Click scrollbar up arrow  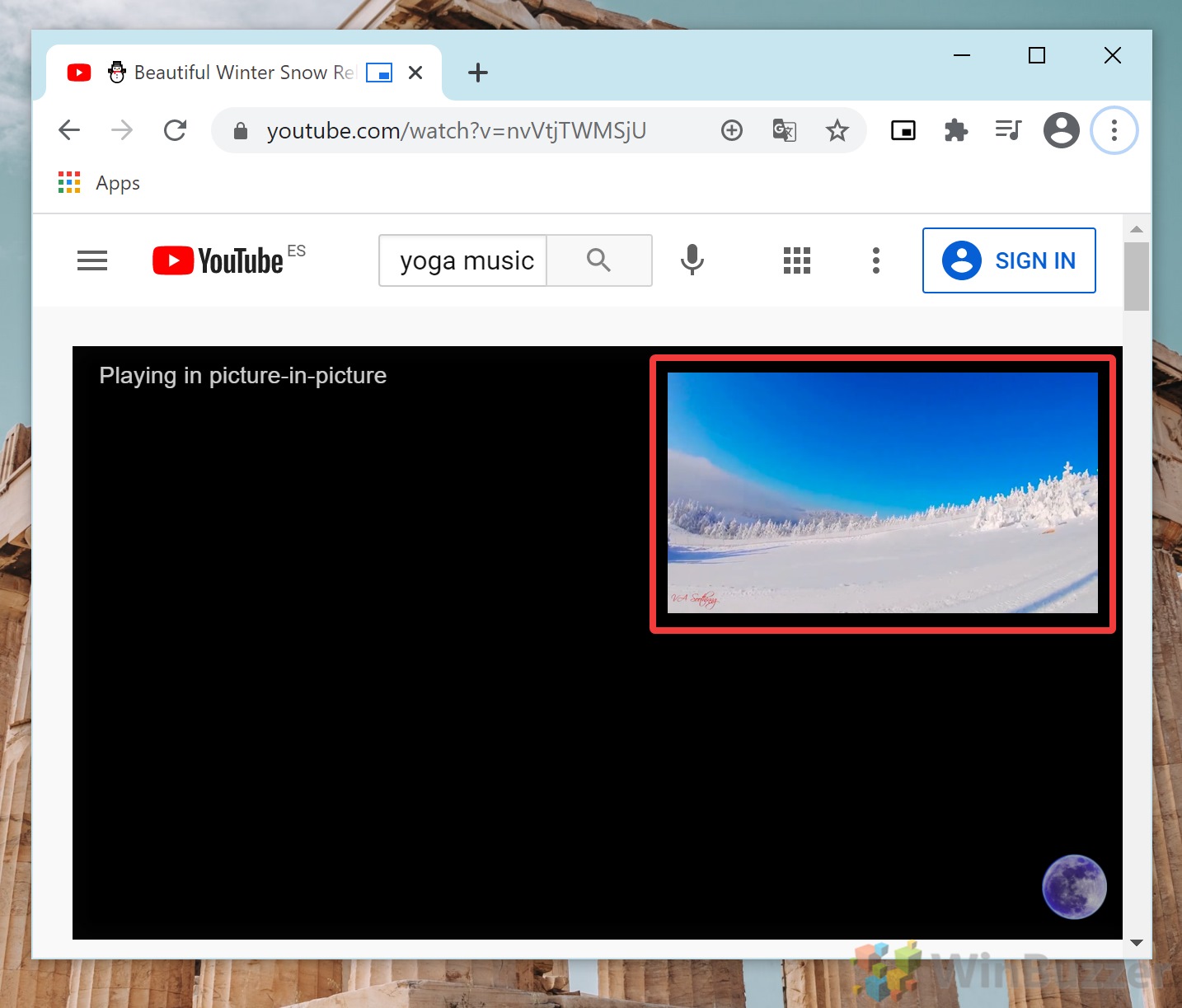[1137, 229]
